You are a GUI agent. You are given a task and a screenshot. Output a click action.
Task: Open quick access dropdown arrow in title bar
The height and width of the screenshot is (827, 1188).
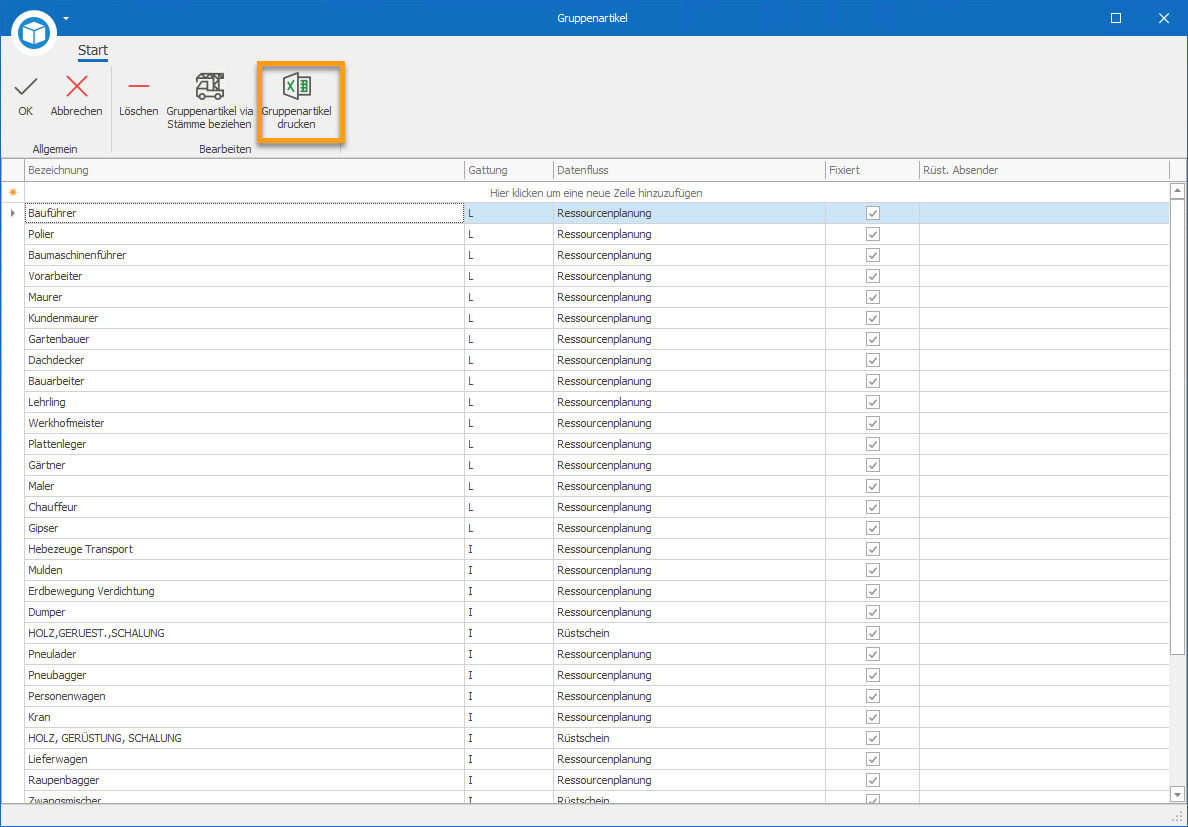[x=66, y=17]
